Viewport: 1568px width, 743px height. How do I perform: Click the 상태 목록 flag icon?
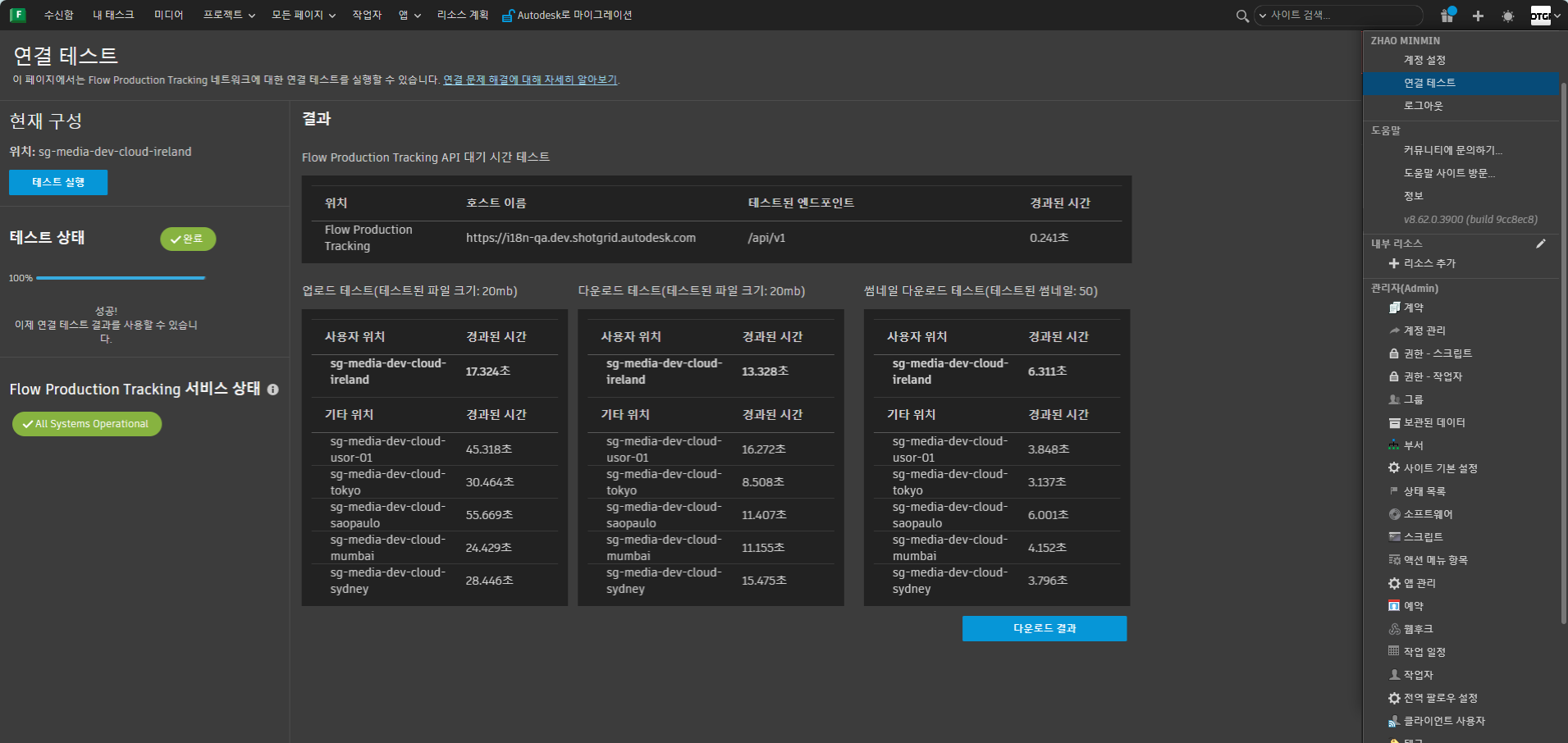[1394, 491]
